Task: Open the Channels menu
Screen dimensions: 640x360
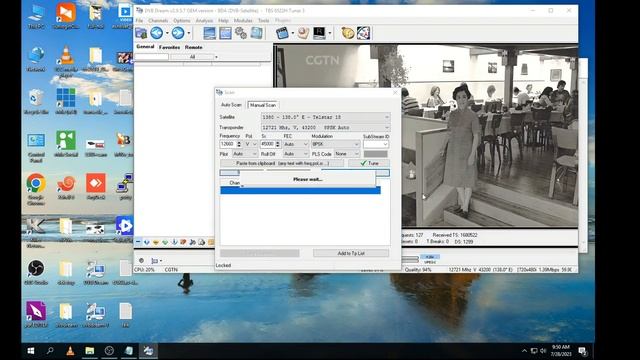Action: coord(158,20)
